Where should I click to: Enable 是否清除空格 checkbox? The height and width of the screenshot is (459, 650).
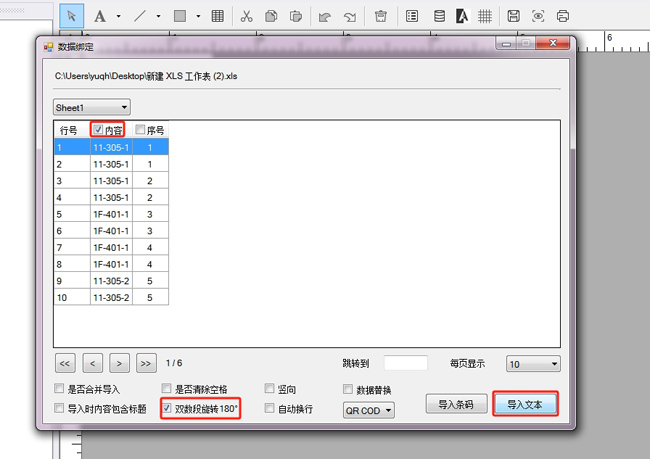[x=167, y=389]
